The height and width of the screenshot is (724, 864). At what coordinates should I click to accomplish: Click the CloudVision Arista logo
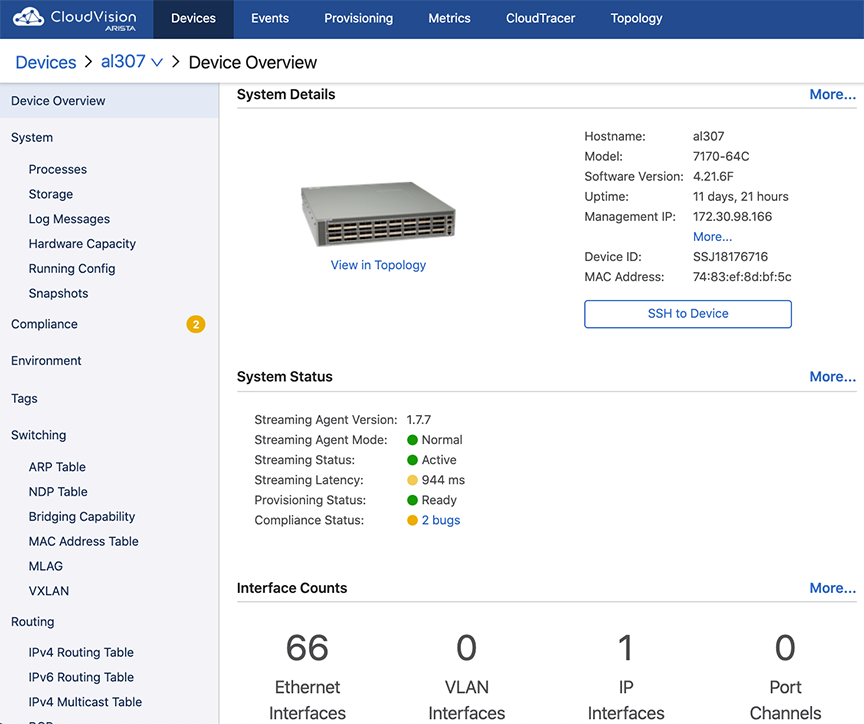click(x=75, y=19)
